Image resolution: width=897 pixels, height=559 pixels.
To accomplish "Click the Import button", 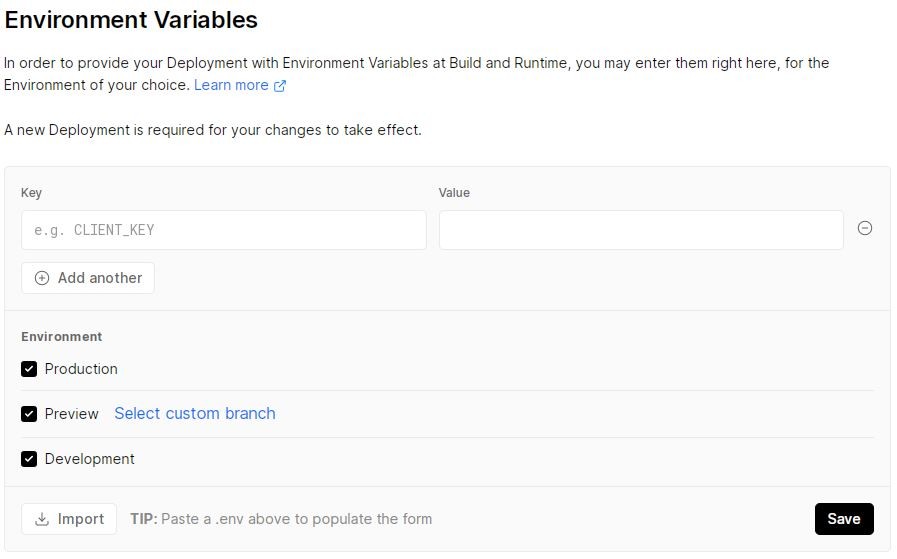I will 69,519.
